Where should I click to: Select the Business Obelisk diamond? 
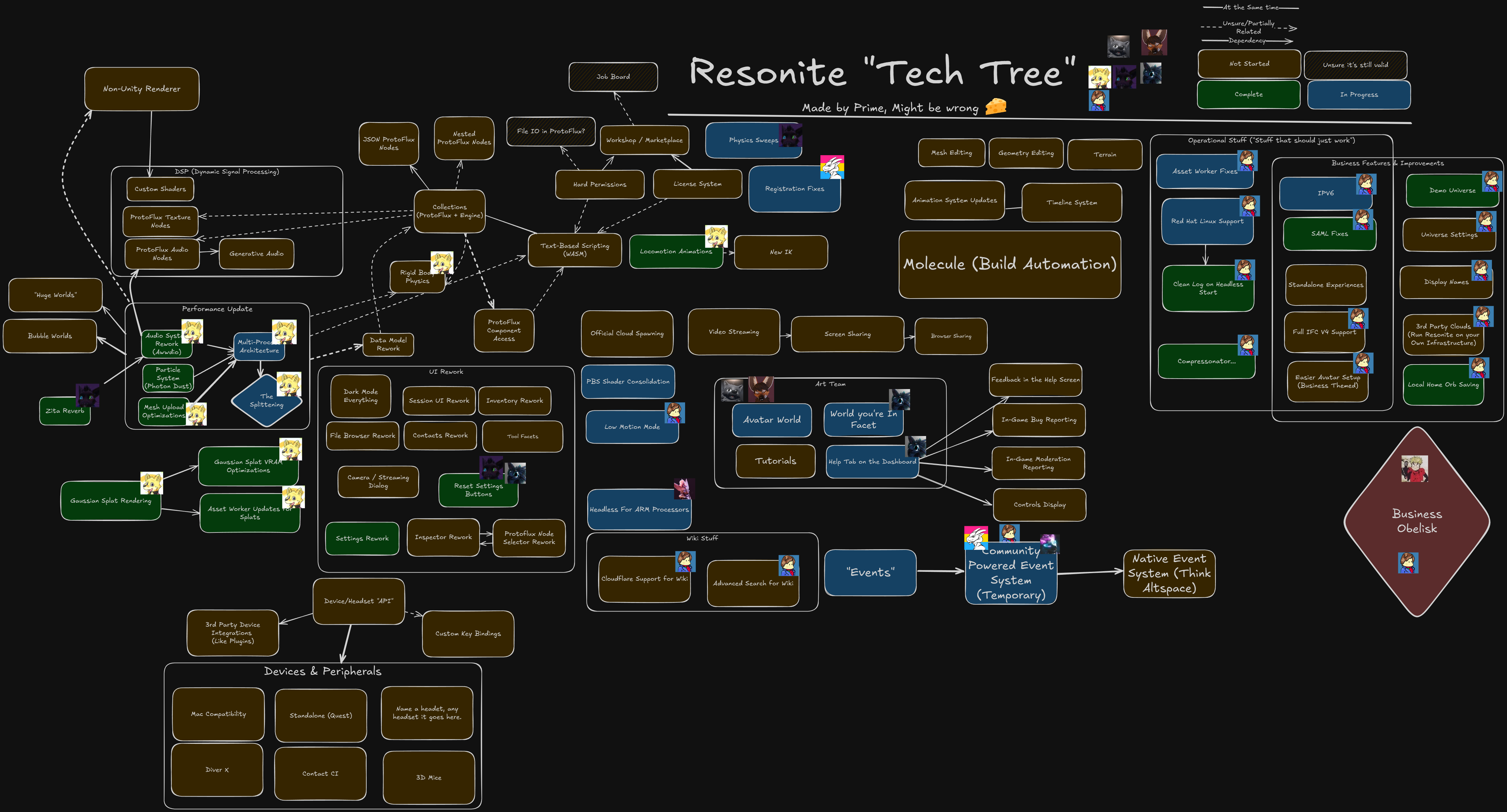point(1416,521)
